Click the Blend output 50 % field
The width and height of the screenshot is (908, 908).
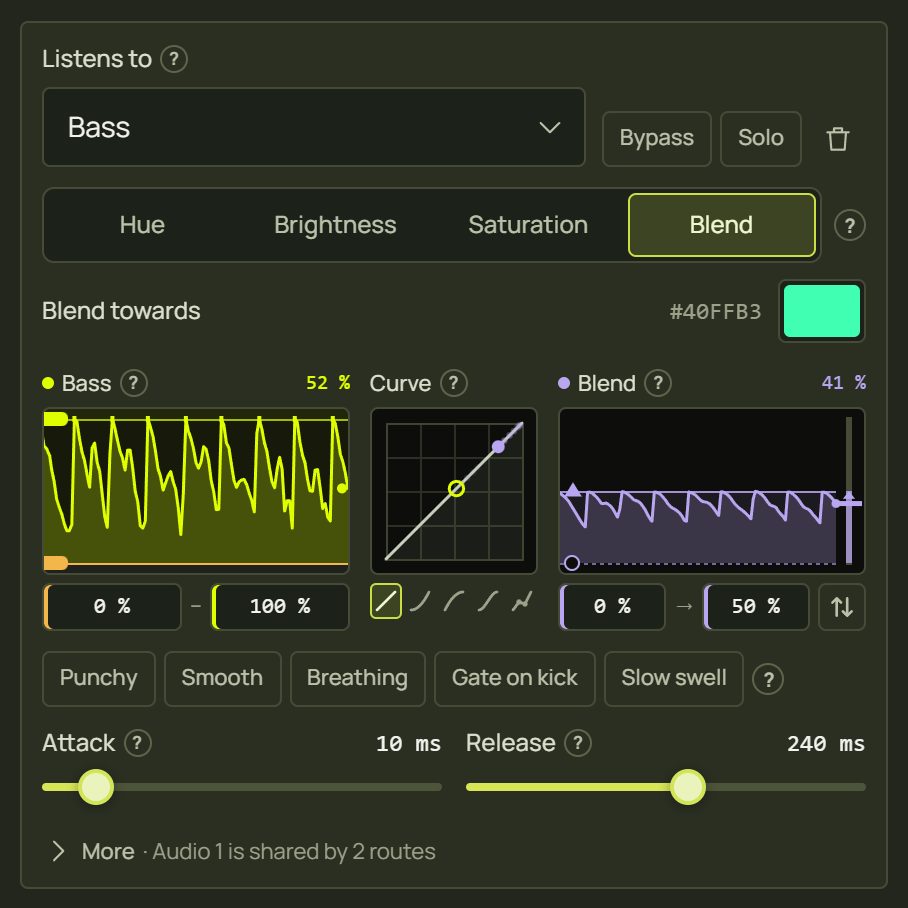point(756,606)
